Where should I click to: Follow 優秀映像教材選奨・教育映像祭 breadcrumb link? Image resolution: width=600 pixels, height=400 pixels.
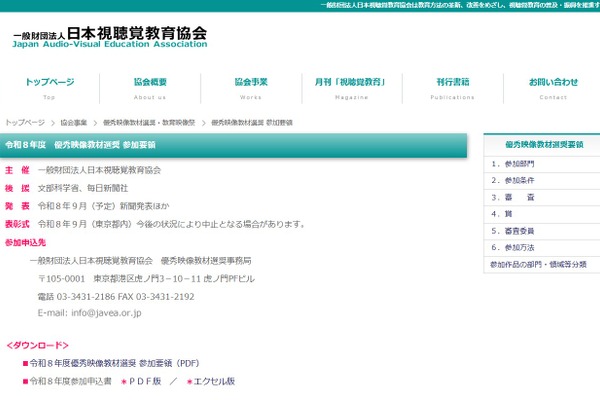coord(149,122)
